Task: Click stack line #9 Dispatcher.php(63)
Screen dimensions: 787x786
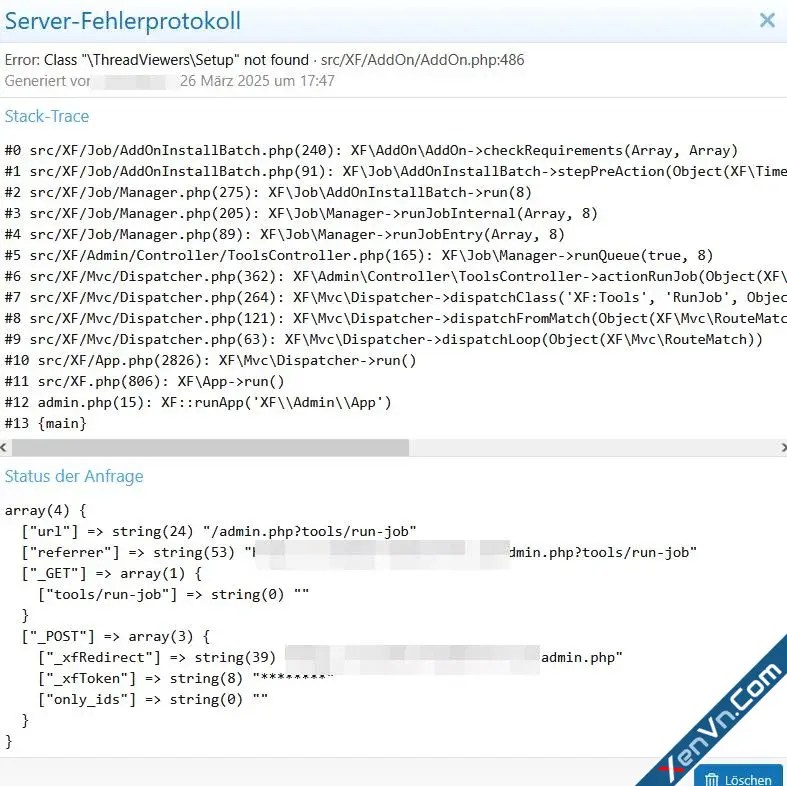Action: 383,340
